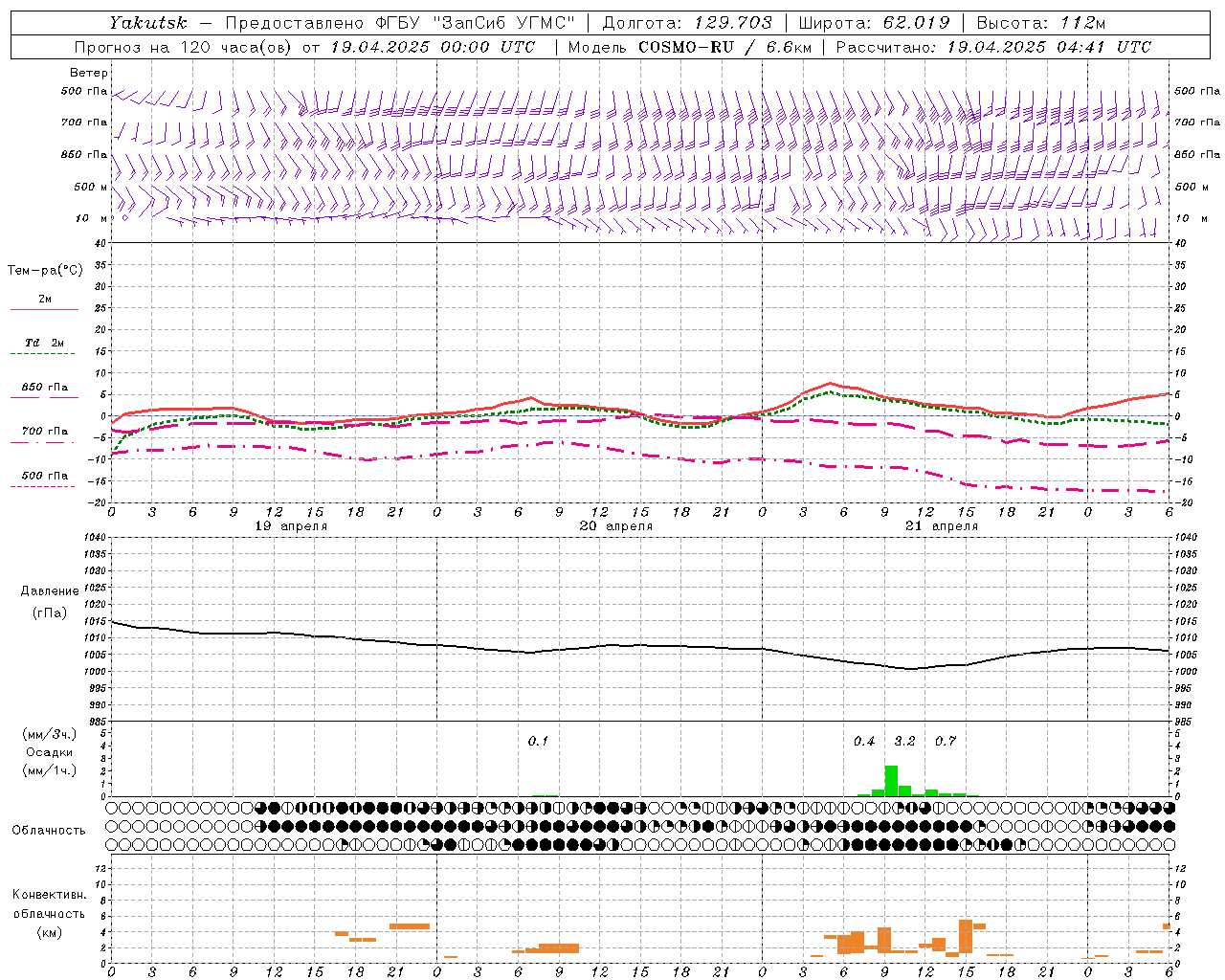Click the Конвективн. convective cloud label
Screen dimensions: 1225x980
point(49,895)
